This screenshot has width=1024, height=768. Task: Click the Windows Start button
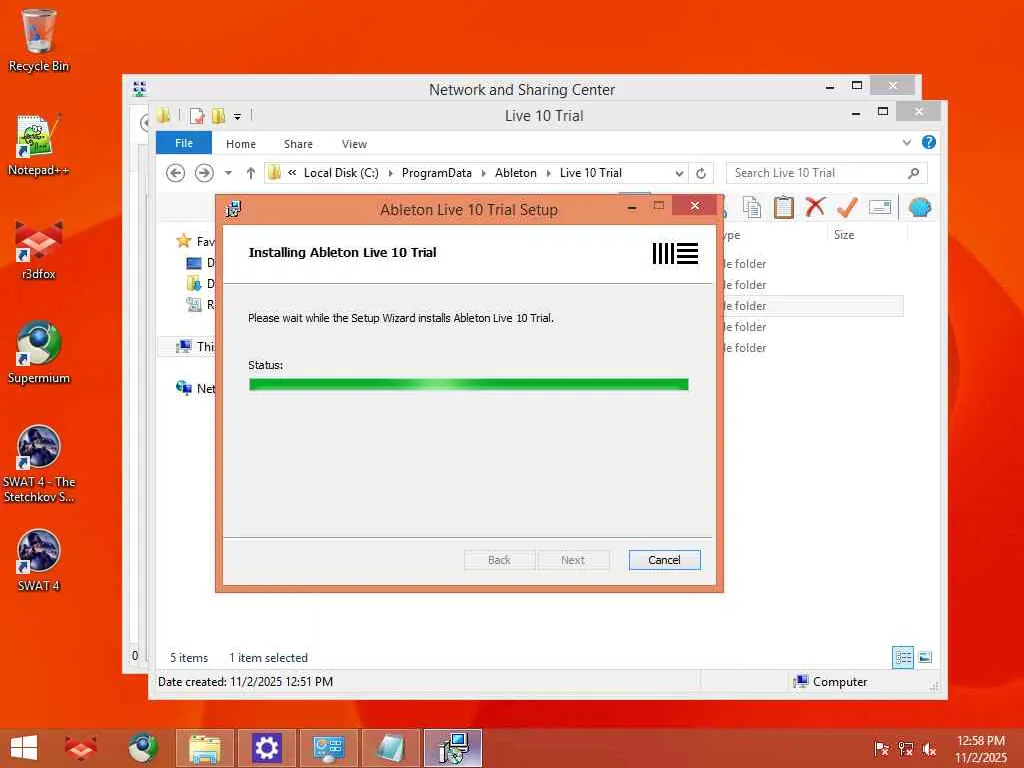pos(24,748)
